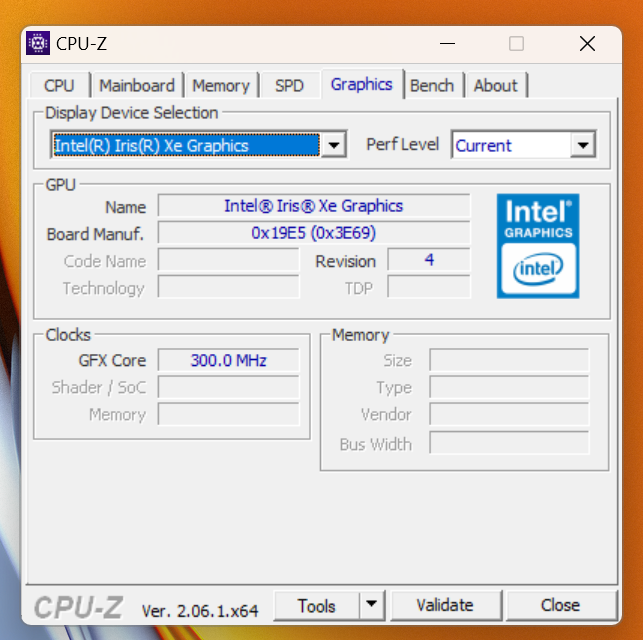The height and width of the screenshot is (640, 643).
Task: Click the Display Device Selection group label
Action: [132, 113]
